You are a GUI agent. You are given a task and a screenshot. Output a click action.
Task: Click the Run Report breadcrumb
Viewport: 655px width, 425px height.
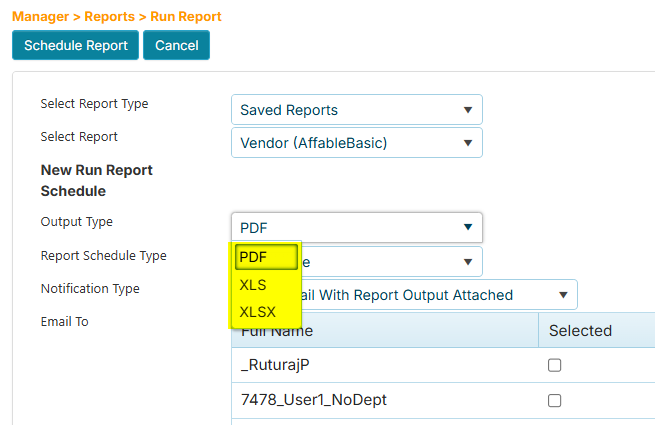point(185,16)
